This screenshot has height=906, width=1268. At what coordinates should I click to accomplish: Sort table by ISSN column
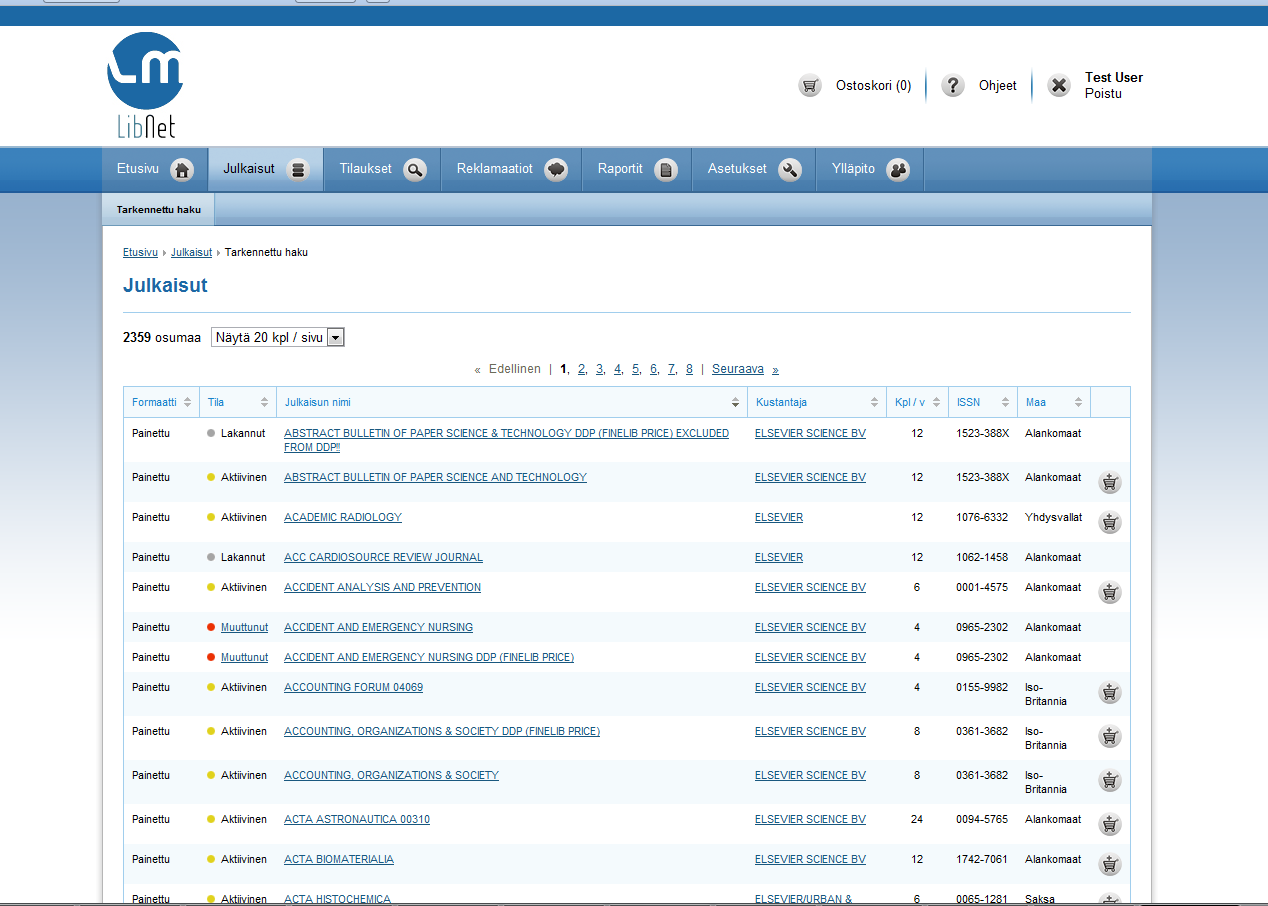pyautogui.click(x=983, y=402)
